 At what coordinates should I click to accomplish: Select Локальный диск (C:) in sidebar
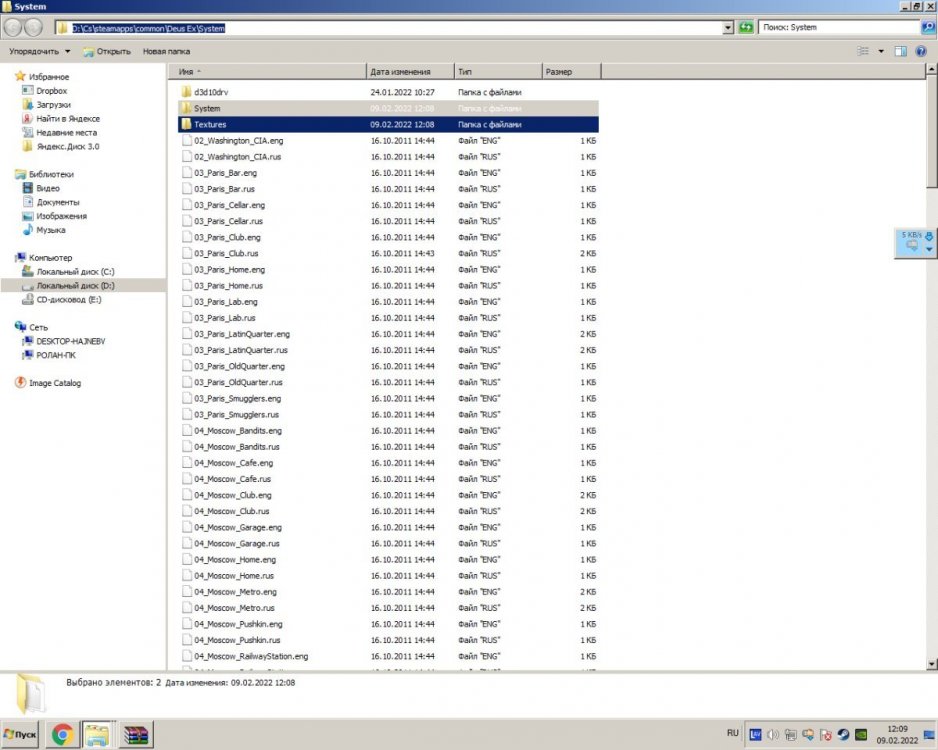point(75,271)
